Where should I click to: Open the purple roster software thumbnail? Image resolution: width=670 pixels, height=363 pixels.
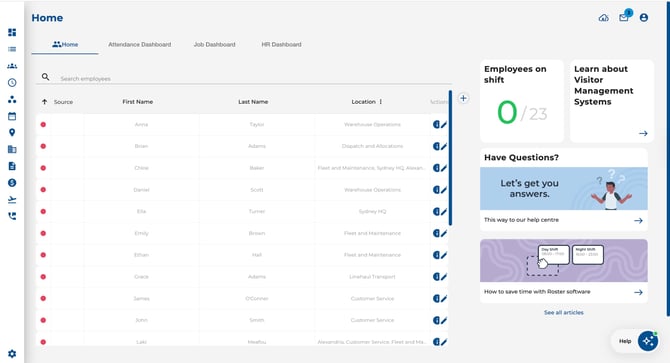pyautogui.click(x=564, y=261)
